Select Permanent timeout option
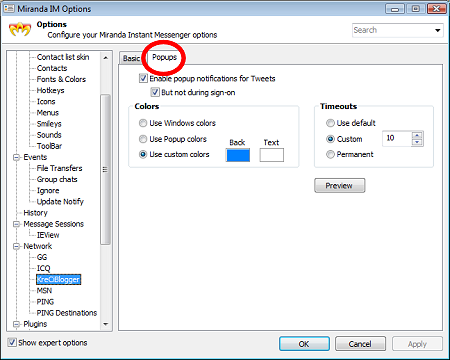The height and width of the screenshot is (360, 450). [x=330, y=154]
